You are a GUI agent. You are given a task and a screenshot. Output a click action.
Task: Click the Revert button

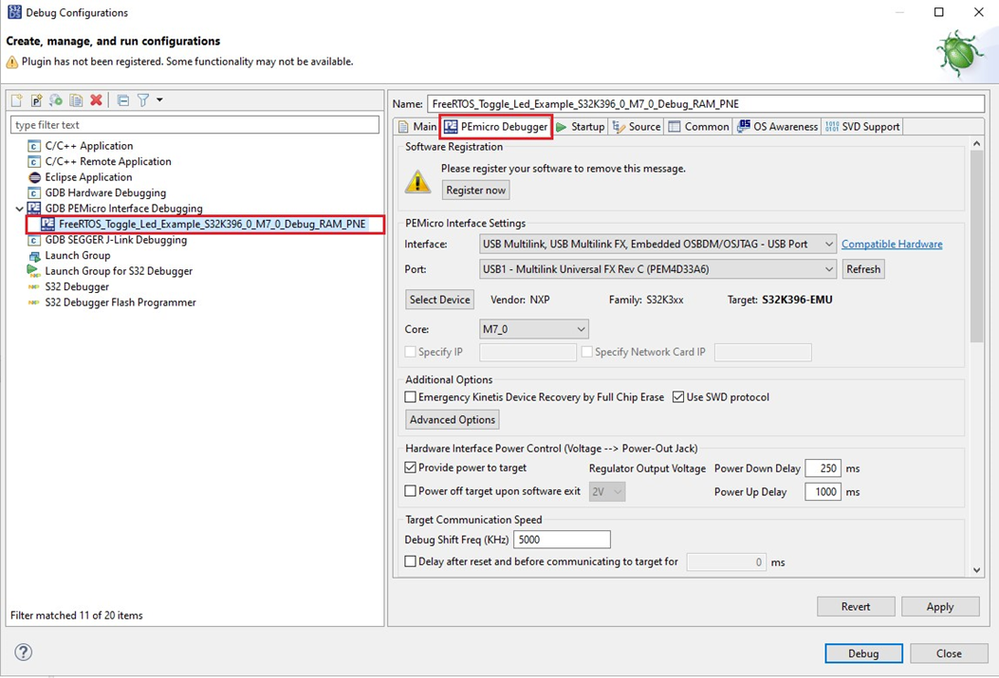click(856, 607)
